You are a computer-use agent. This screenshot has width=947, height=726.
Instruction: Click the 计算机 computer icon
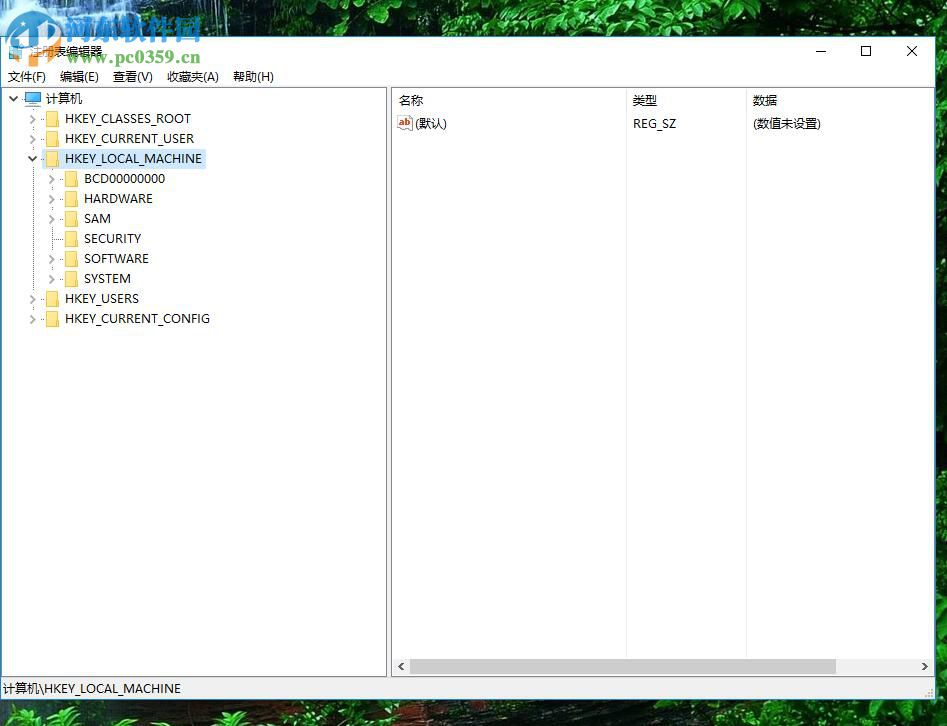33,98
